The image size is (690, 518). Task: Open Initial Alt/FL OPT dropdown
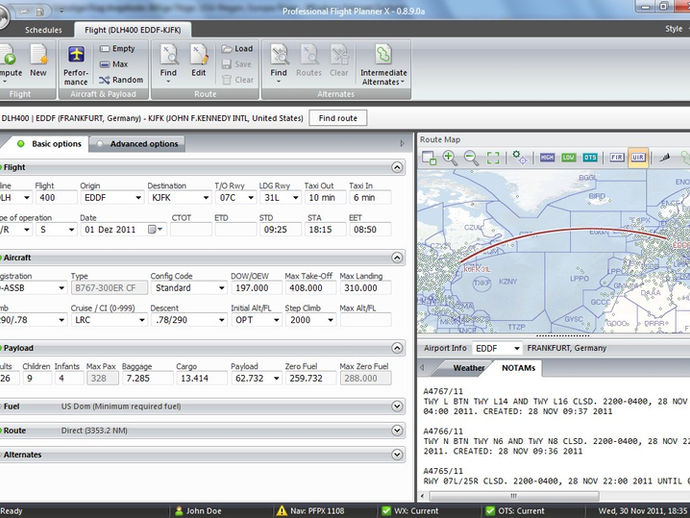tap(276, 320)
